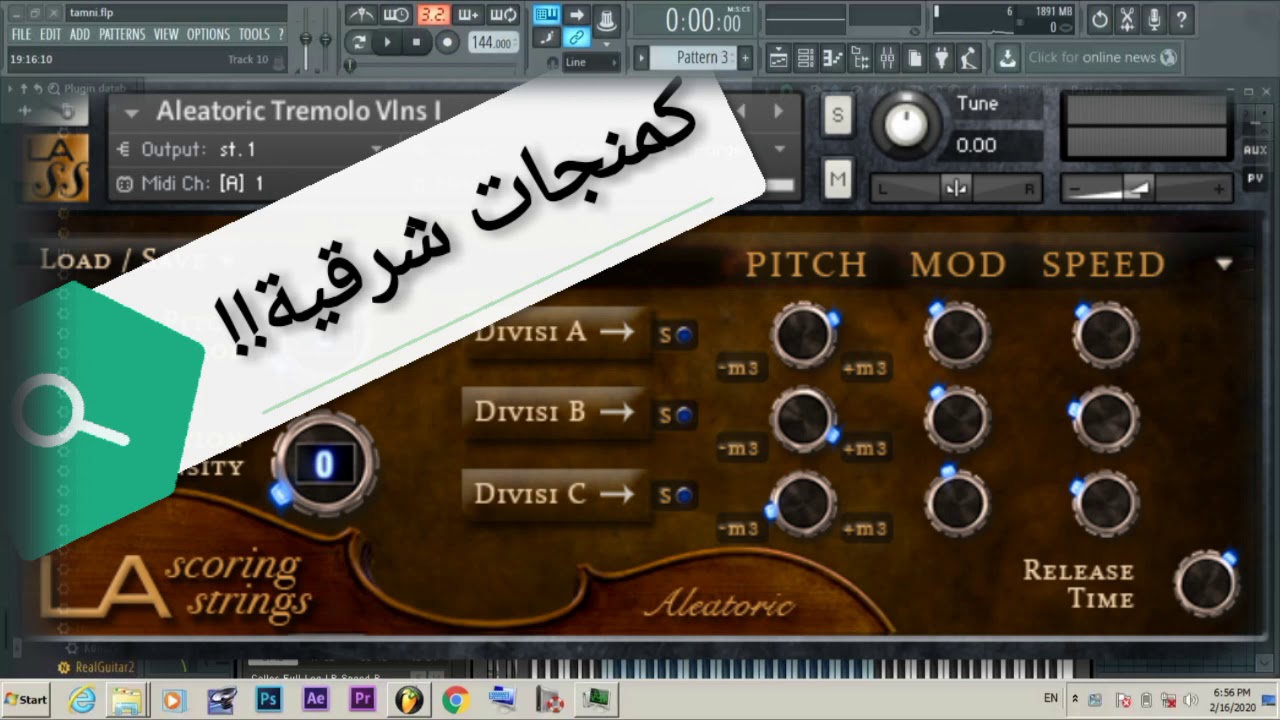Image resolution: width=1280 pixels, height=720 pixels.
Task: Open the TOOLS menu
Action: (x=254, y=34)
